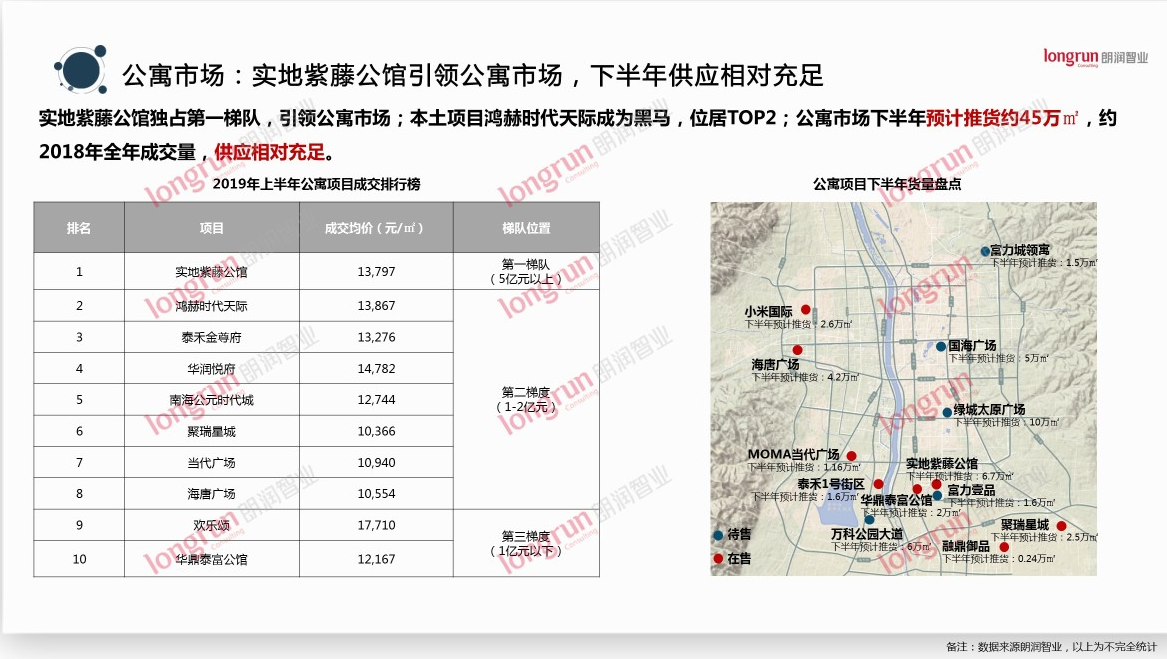Click the longrun 朗润智业 logo
This screenshot has width=1167, height=659.
[1095, 57]
